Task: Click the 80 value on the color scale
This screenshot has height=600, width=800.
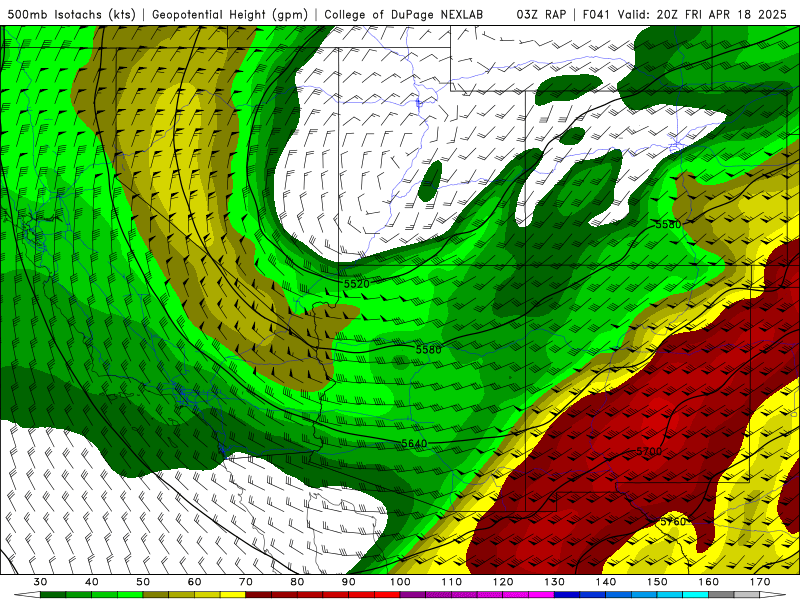Action: tap(297, 582)
